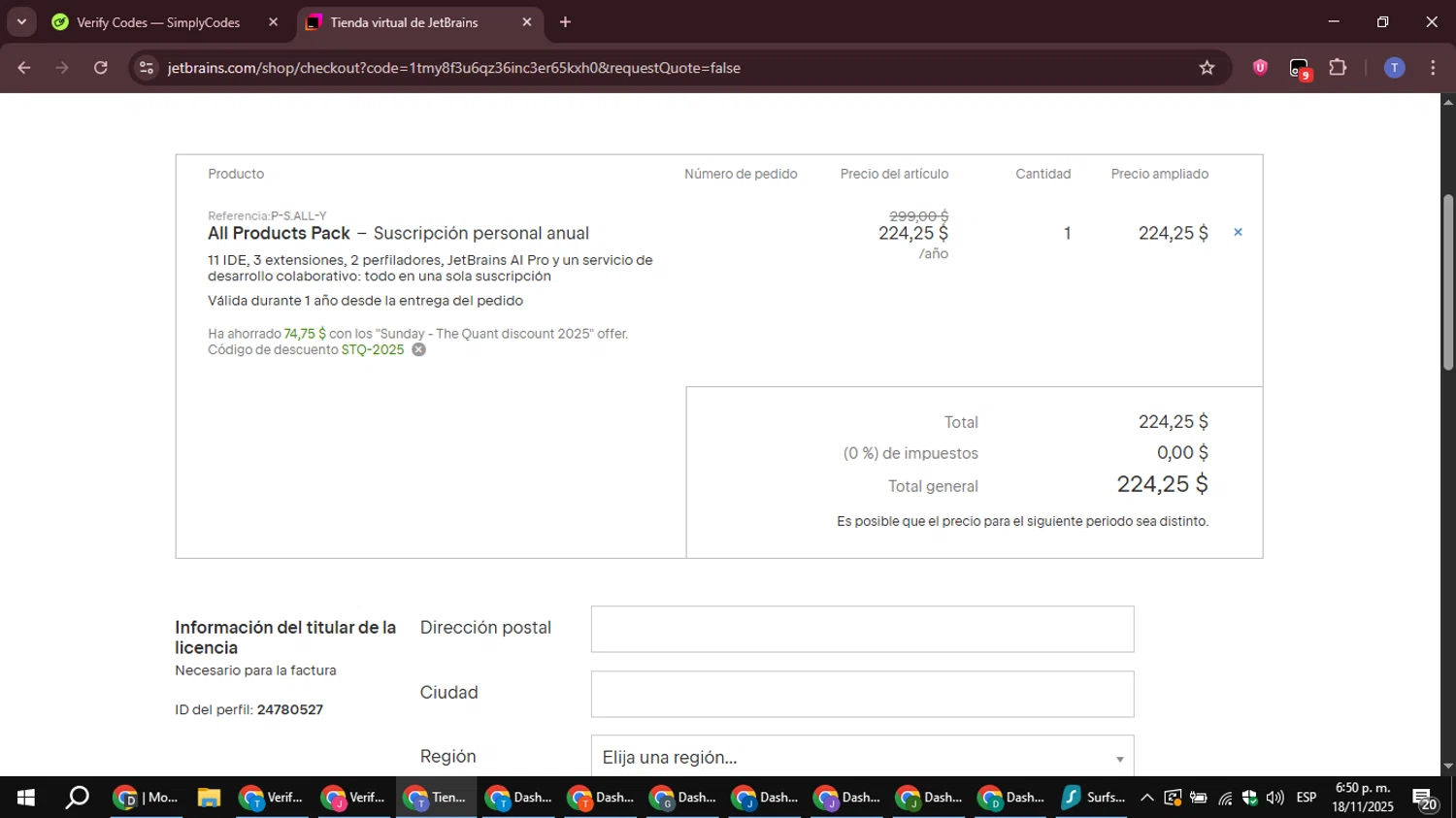Reload the JetBrains checkout page

coord(101,68)
